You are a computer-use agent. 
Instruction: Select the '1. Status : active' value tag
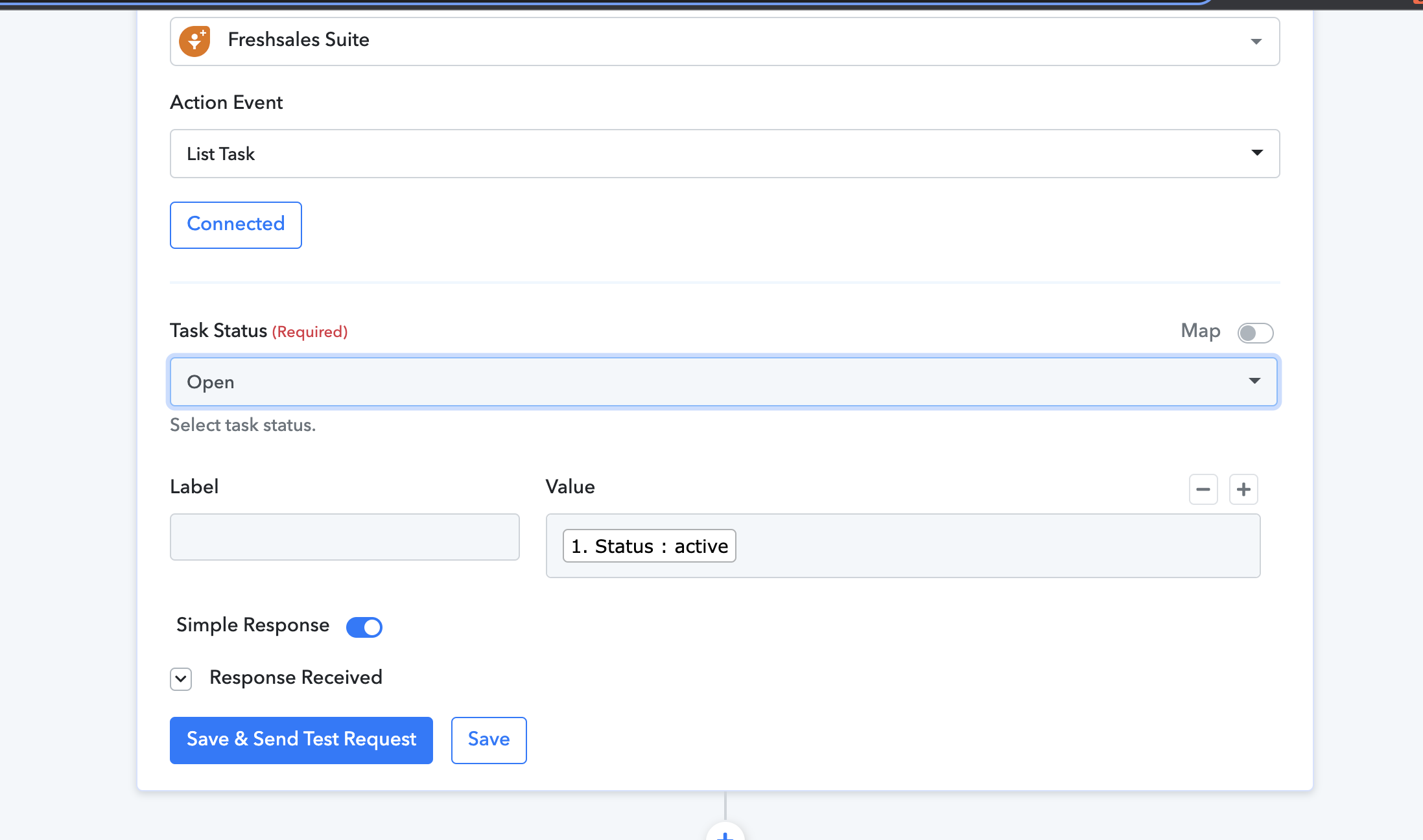649,546
